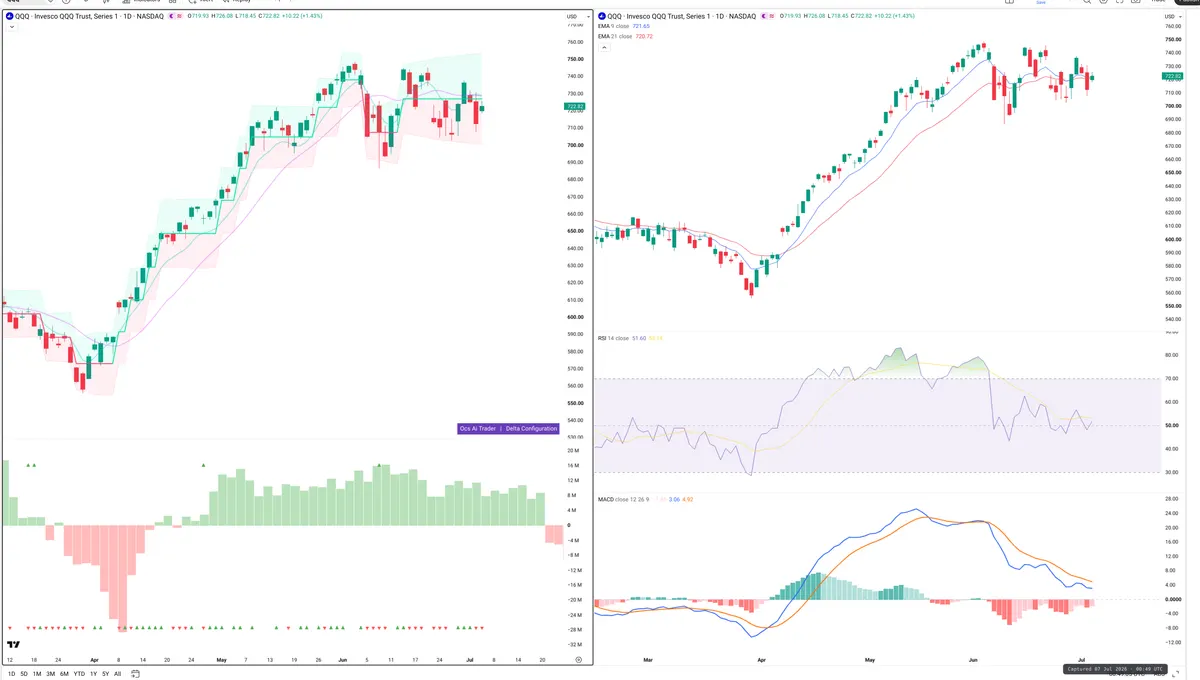Collapse the left chart legend with chevron

pos(12,27)
